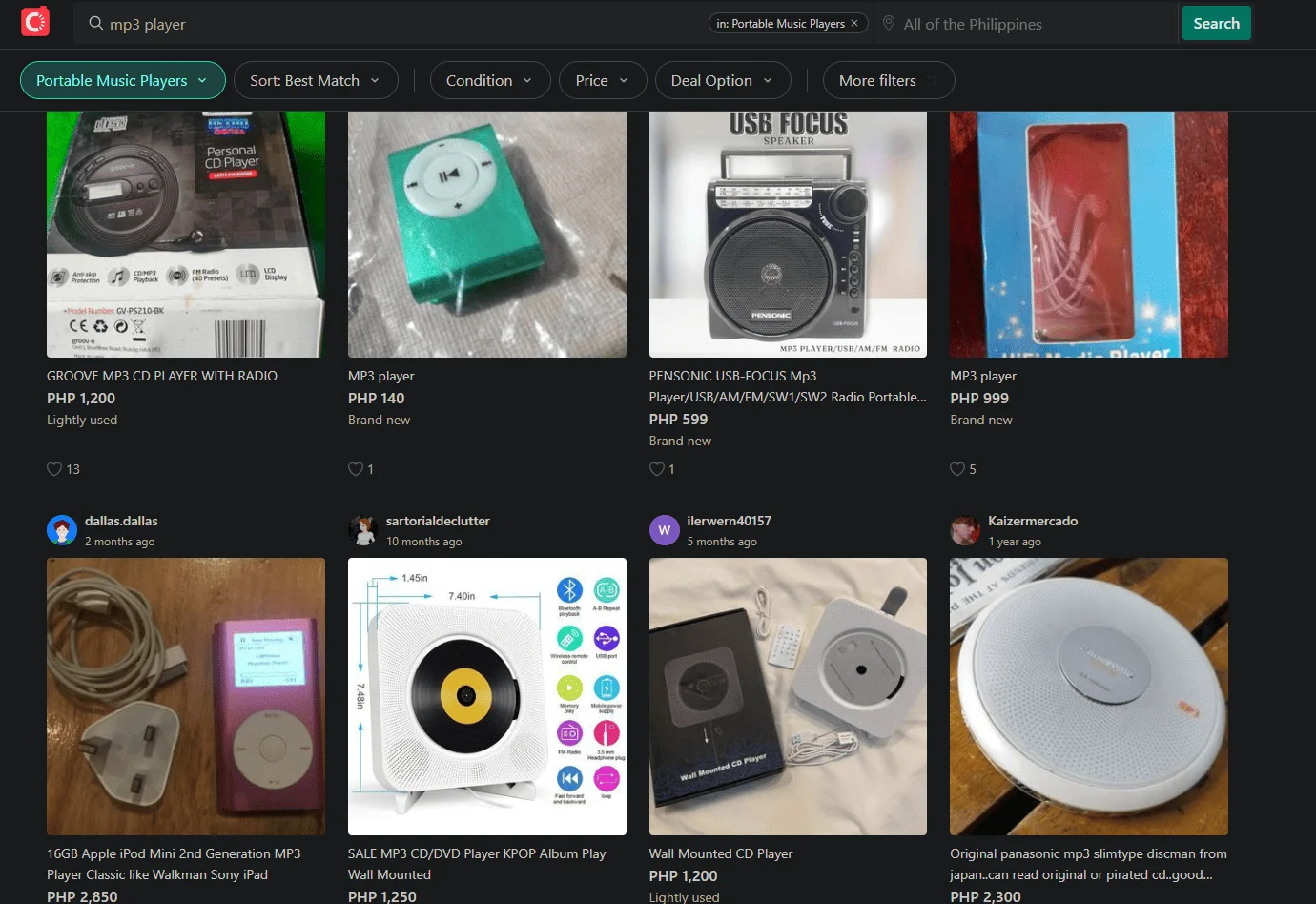The height and width of the screenshot is (904, 1316).
Task: Click the magnifier icon in search bar
Action: pos(95,23)
